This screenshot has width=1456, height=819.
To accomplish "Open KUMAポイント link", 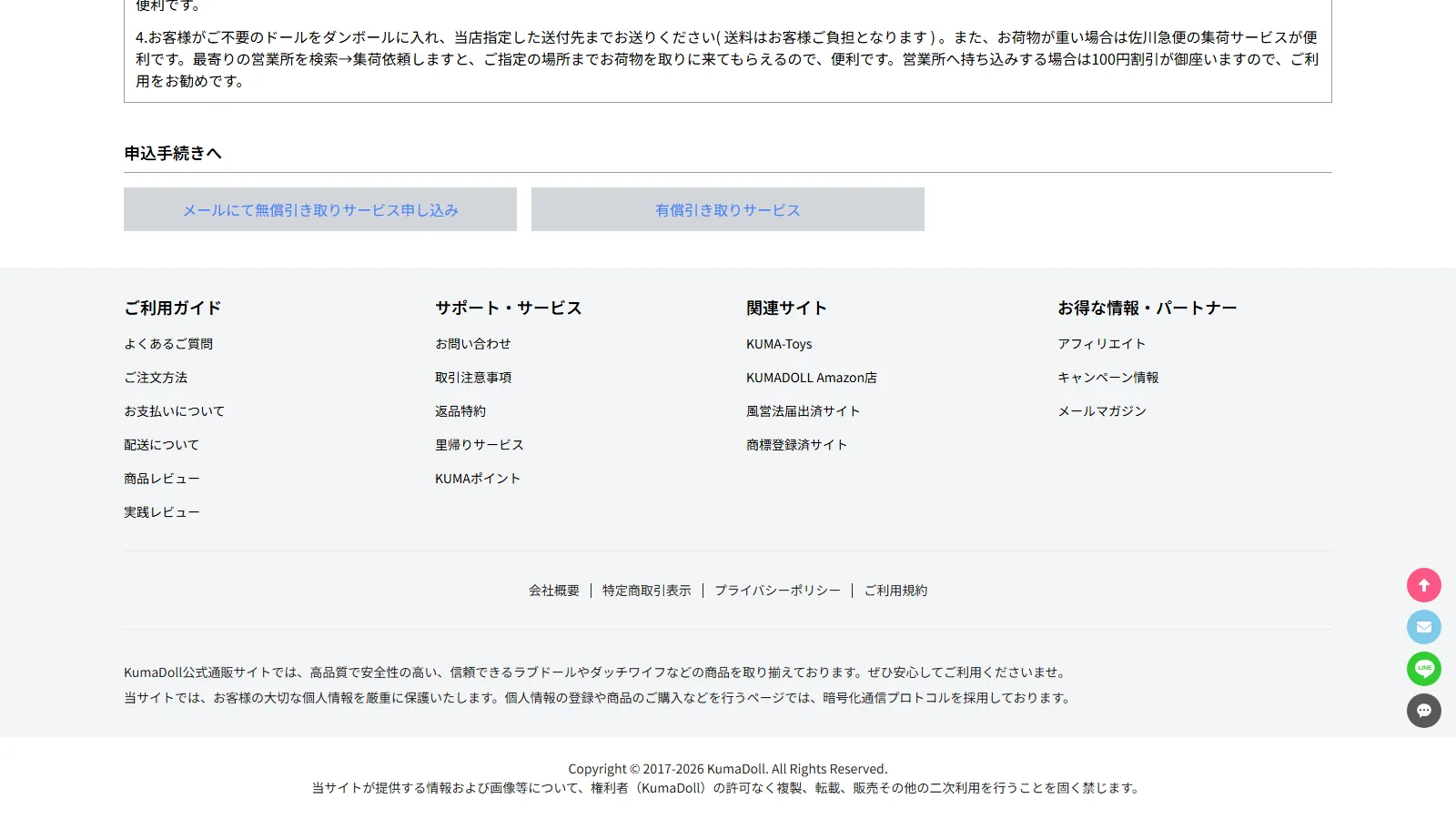I will [478, 479].
